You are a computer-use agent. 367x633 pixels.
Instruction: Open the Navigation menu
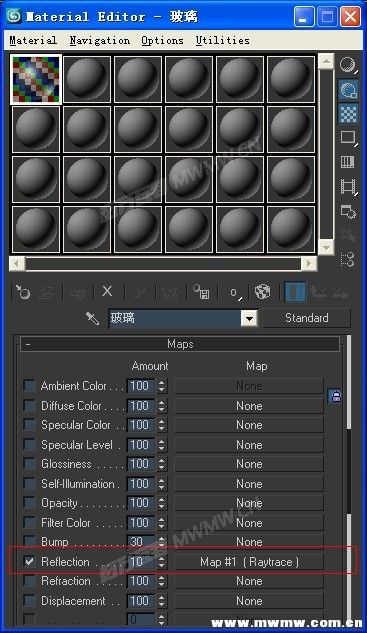pyautogui.click(x=99, y=40)
